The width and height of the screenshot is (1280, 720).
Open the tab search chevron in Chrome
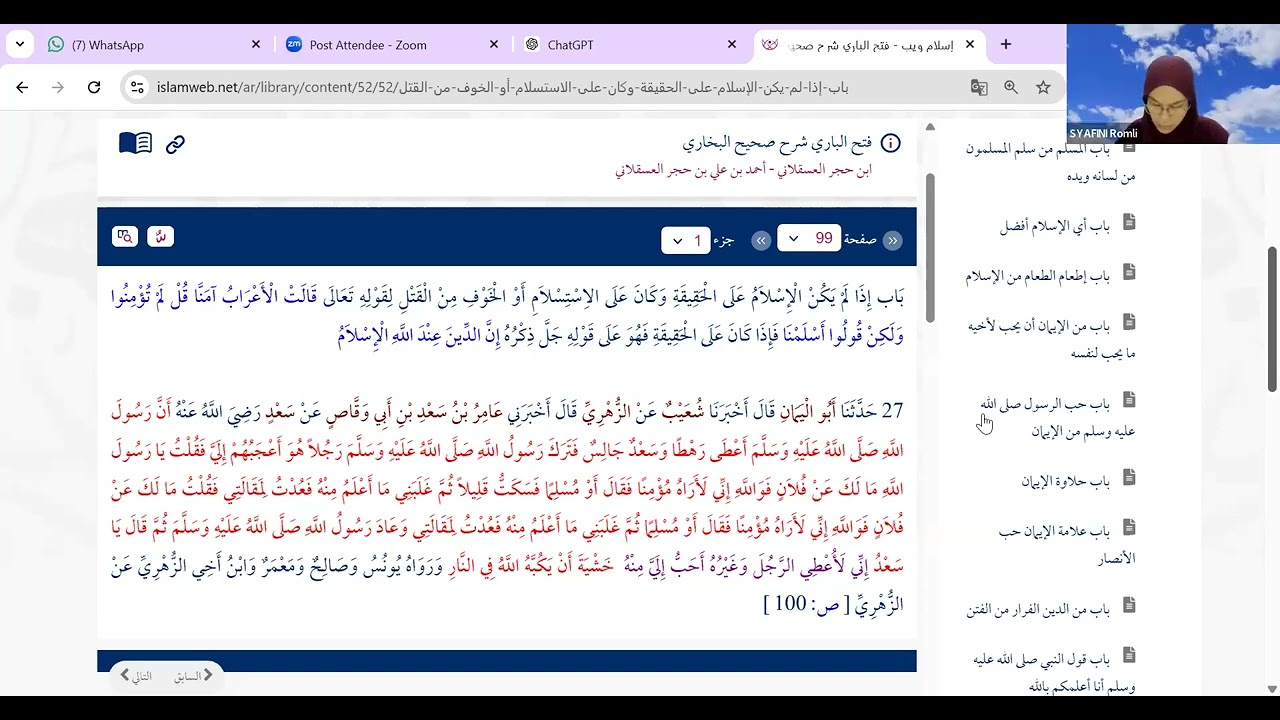[20, 45]
